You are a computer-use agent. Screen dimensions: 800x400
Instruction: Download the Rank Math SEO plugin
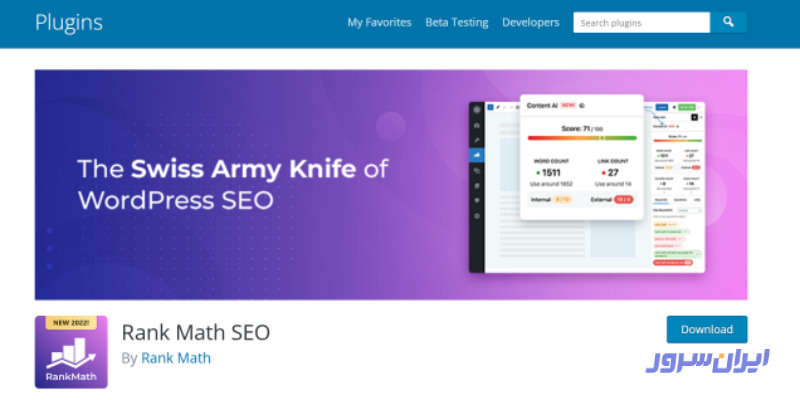(x=707, y=329)
